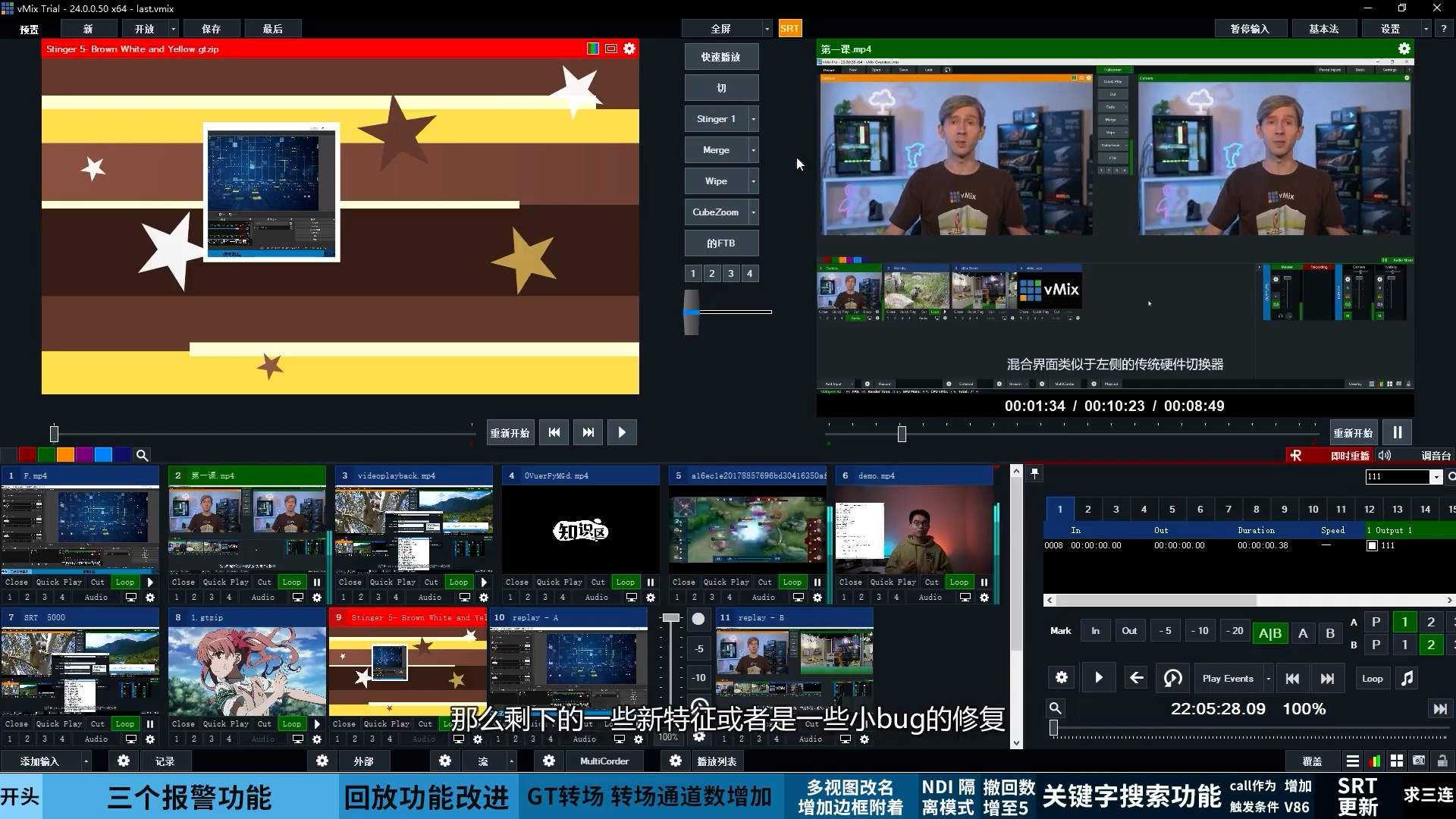This screenshot has width=1456, height=819.
Task: Select replay events tab 5
Action: click(1172, 509)
